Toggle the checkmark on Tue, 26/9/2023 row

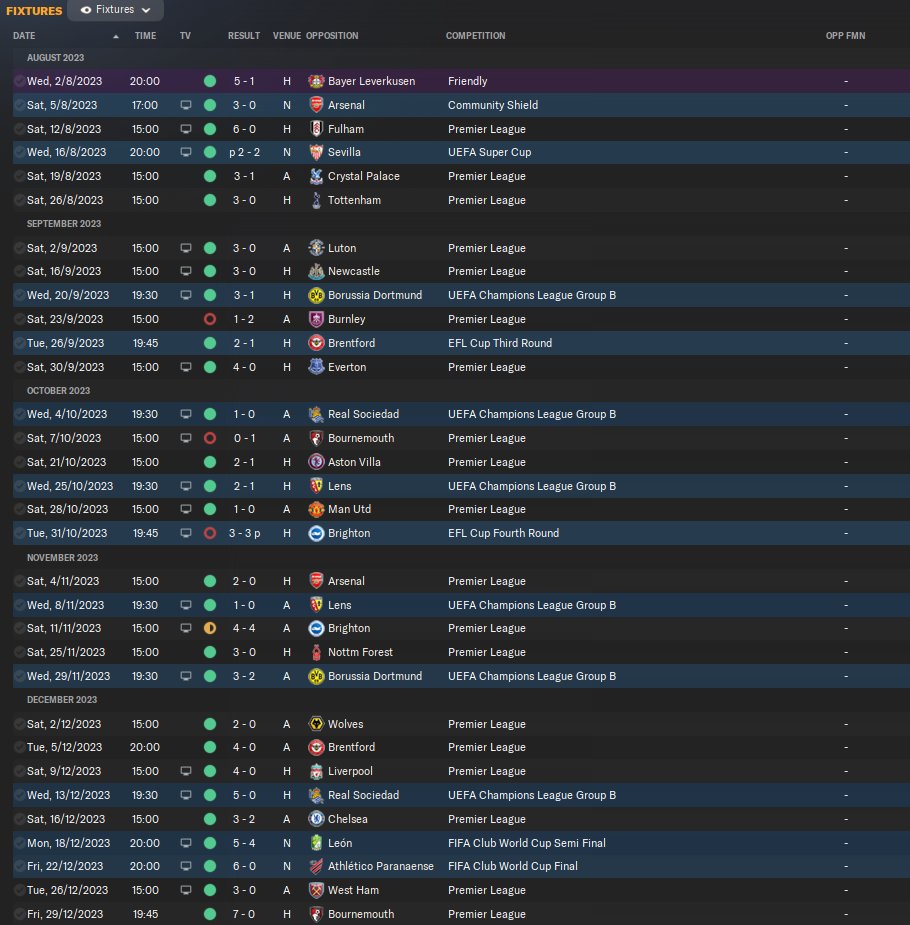[x=19, y=343]
